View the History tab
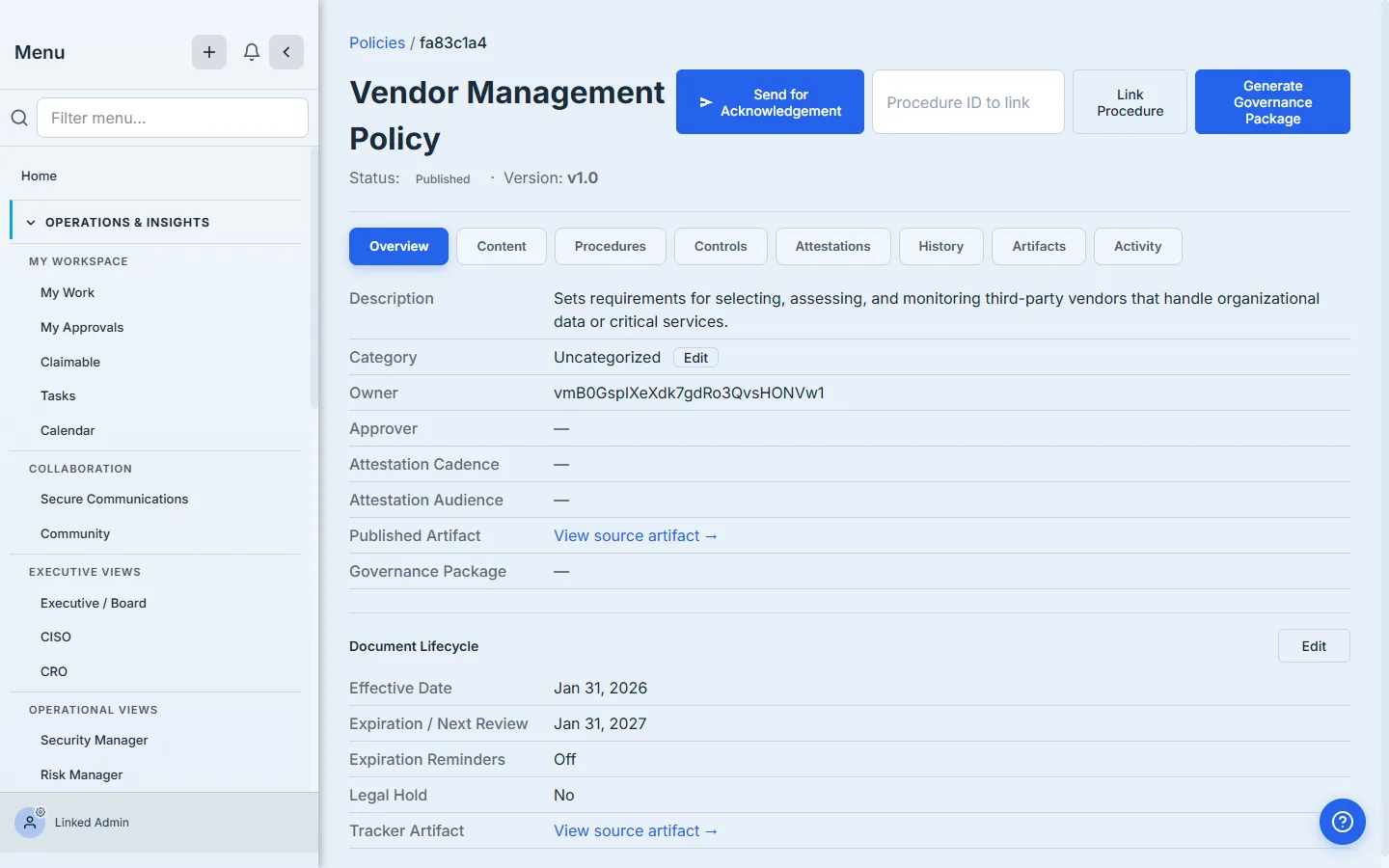The width and height of the screenshot is (1389, 868). point(941,246)
